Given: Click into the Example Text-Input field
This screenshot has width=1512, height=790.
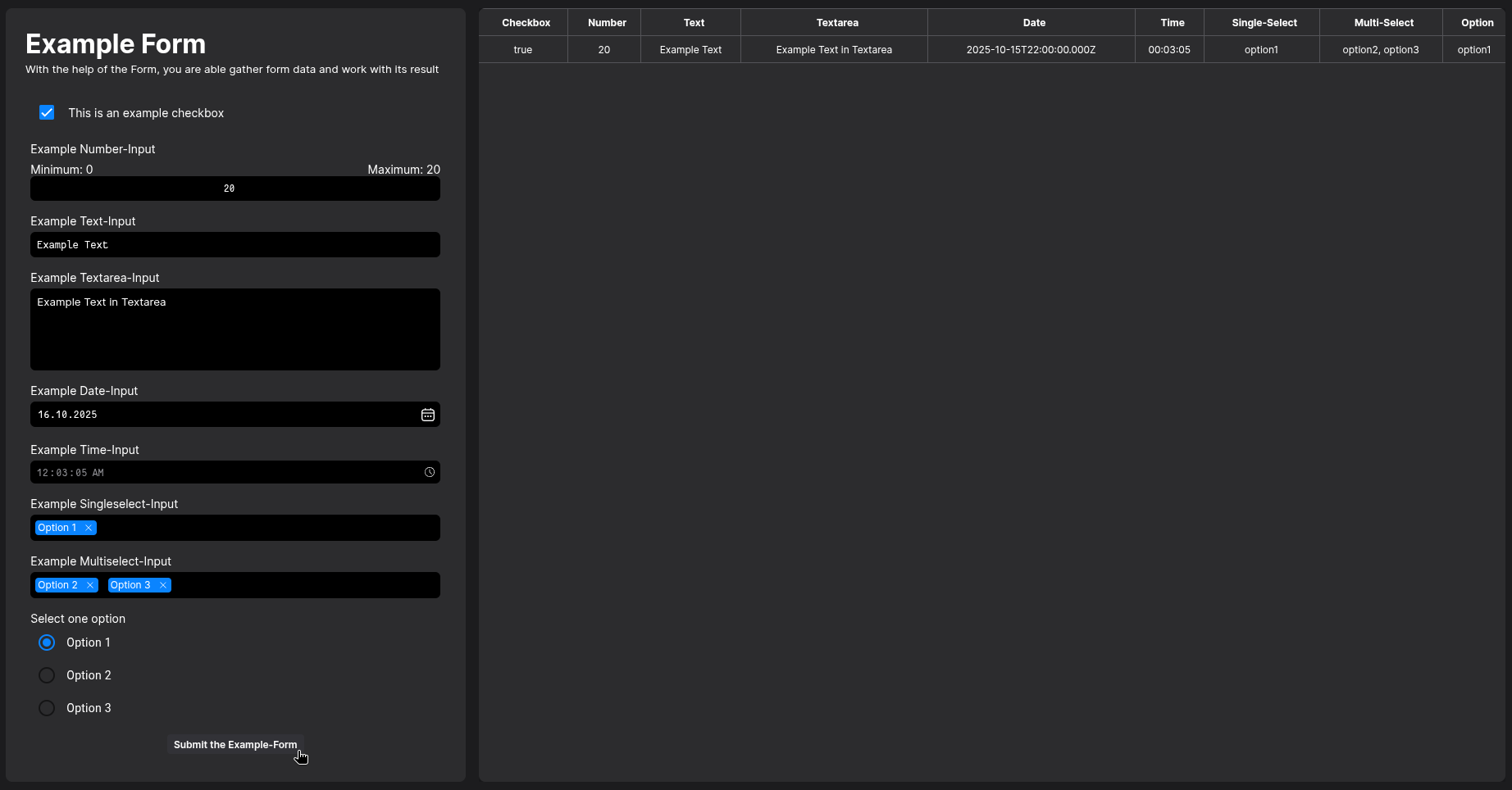Looking at the screenshot, I should pos(235,245).
